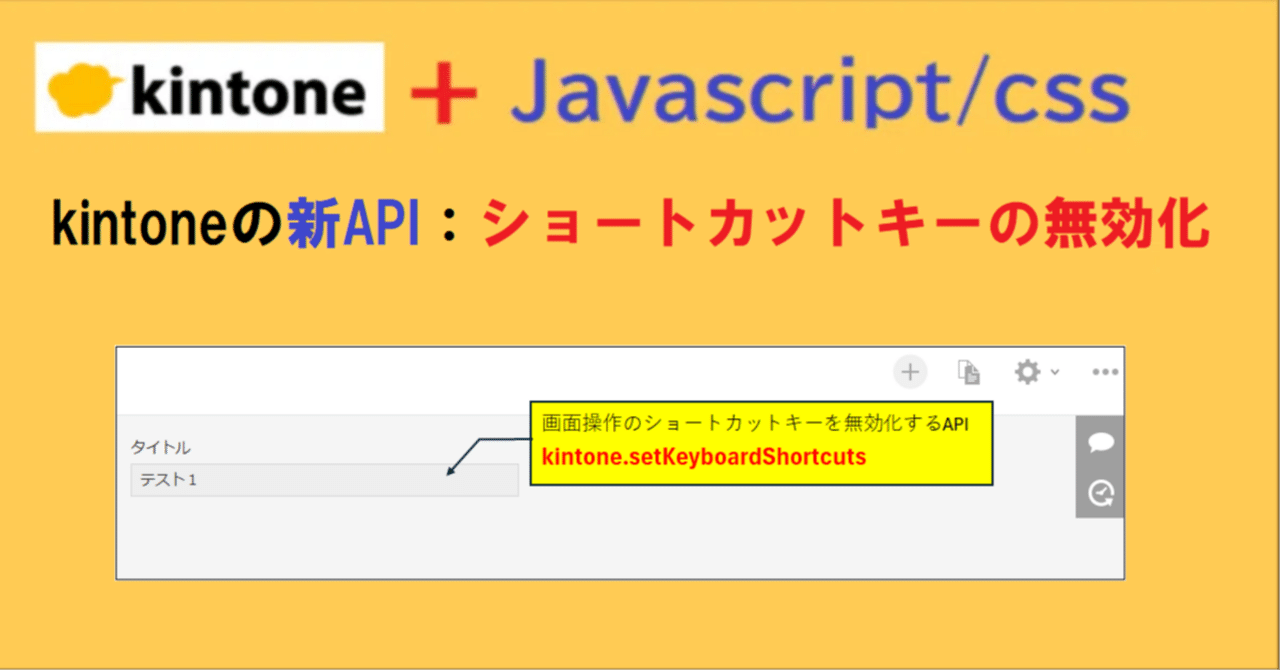Click the kintone.setKeyboardShortcuts text
This screenshot has height=670, width=1280.
coord(703,457)
